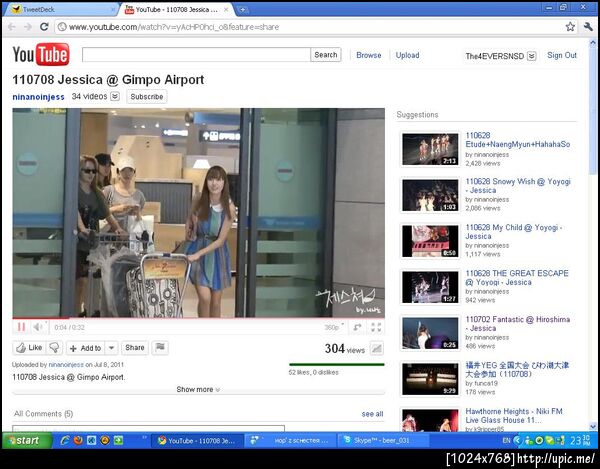Switch to the TweetDeck tab
Screen dimensions: 600x469
pos(60,9)
